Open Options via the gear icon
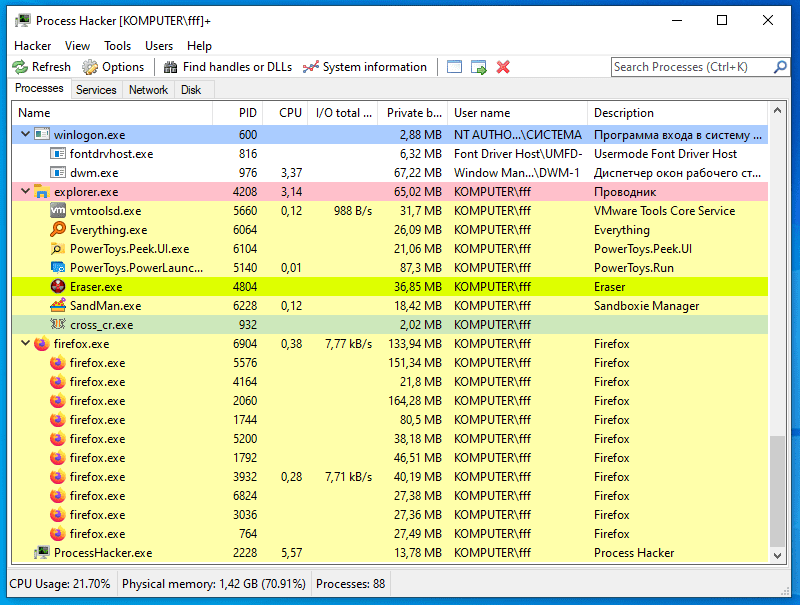Image resolution: width=800 pixels, height=605 pixels. [x=90, y=67]
